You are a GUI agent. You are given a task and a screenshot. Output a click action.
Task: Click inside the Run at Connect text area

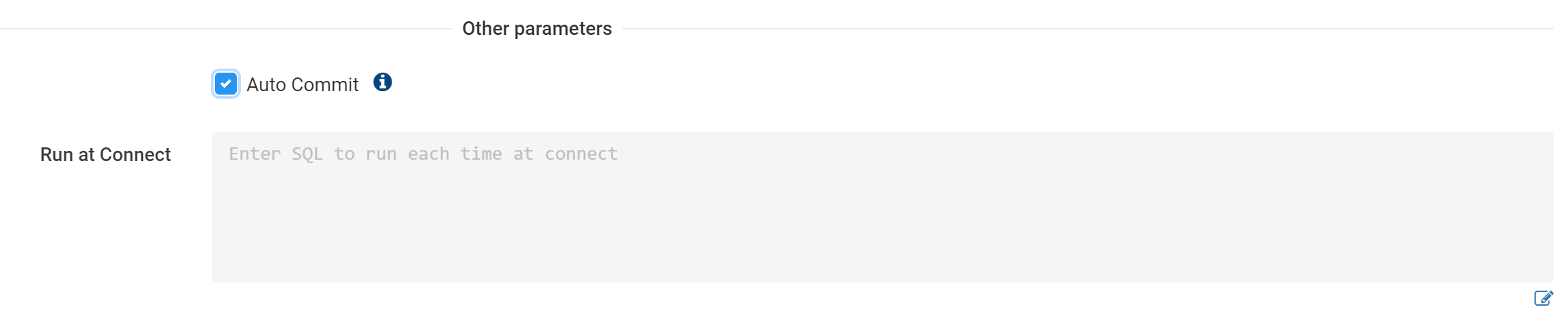(x=882, y=206)
